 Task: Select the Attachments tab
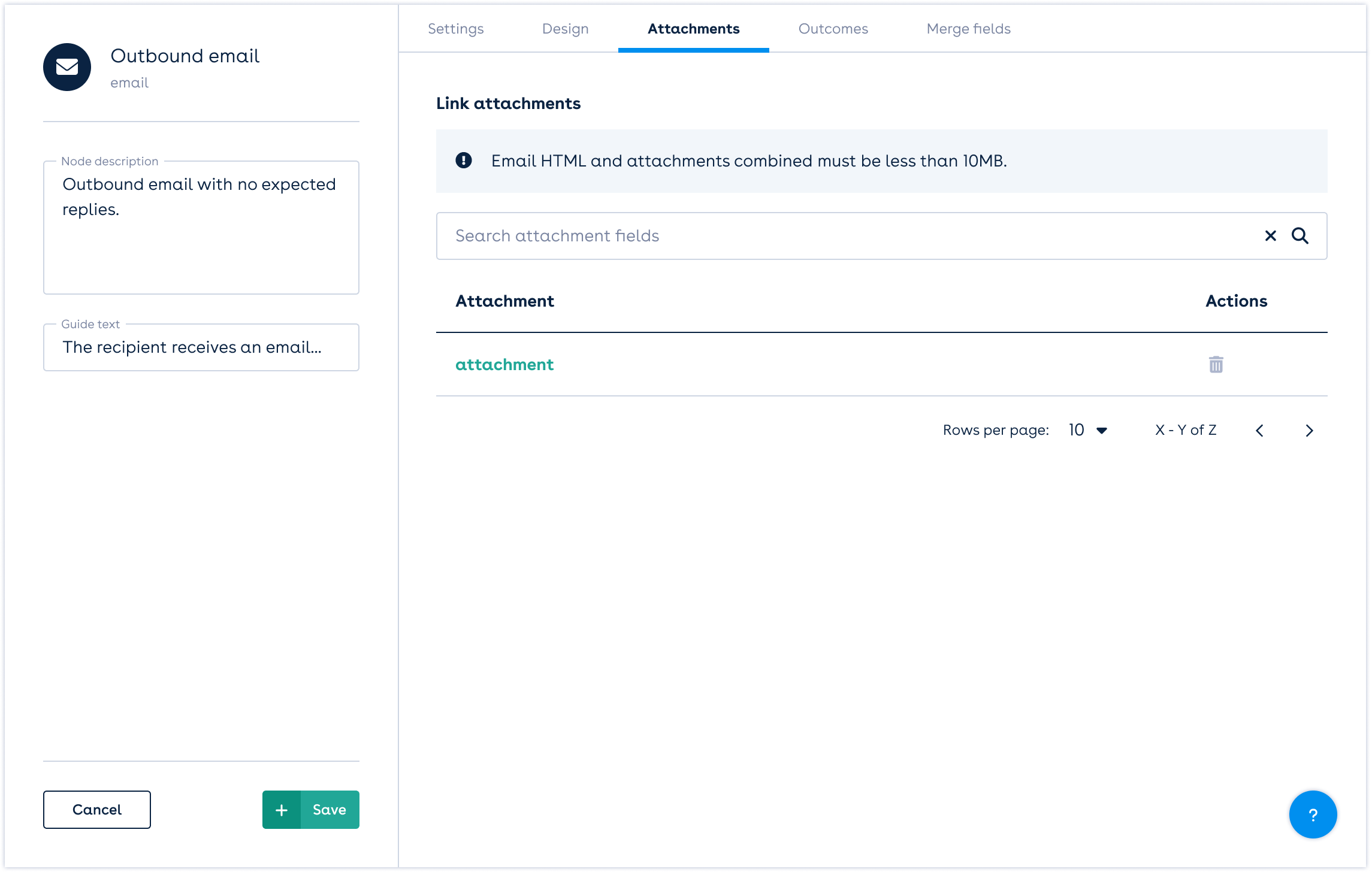tap(693, 29)
